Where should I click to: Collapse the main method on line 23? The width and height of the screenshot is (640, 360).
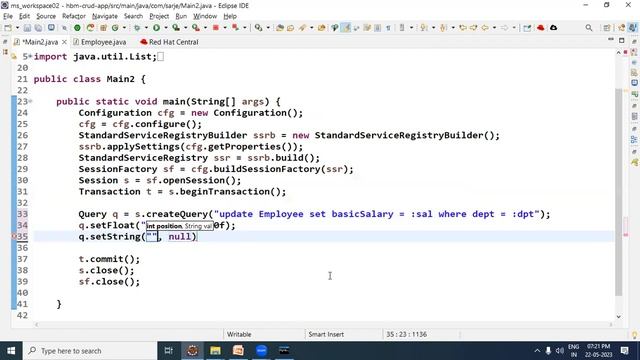pos(31,101)
